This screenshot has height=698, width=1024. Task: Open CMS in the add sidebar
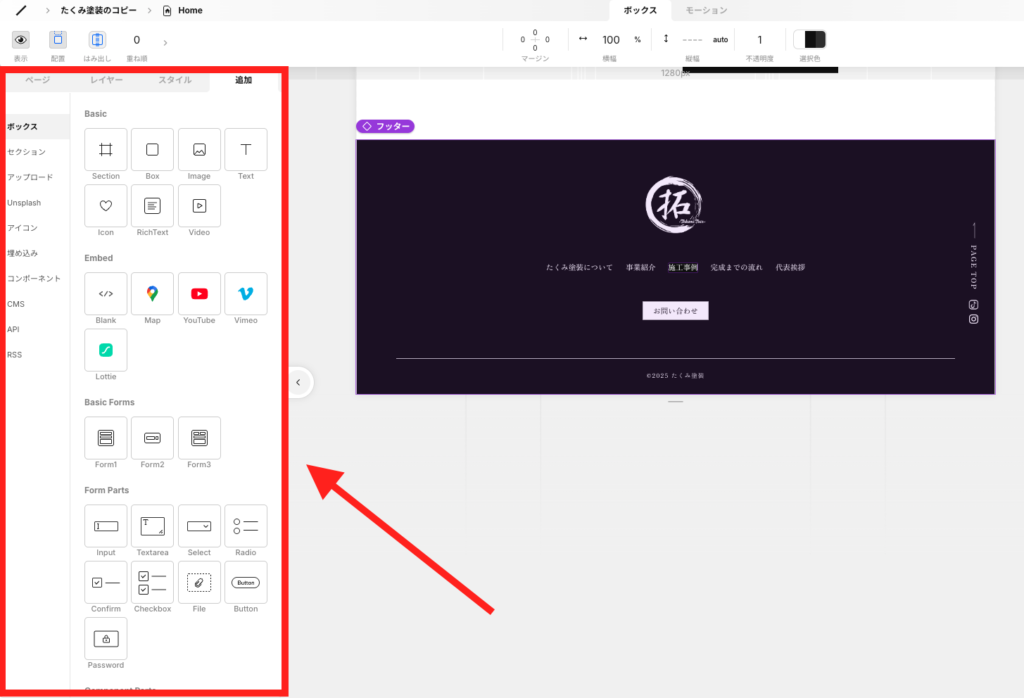(16, 304)
